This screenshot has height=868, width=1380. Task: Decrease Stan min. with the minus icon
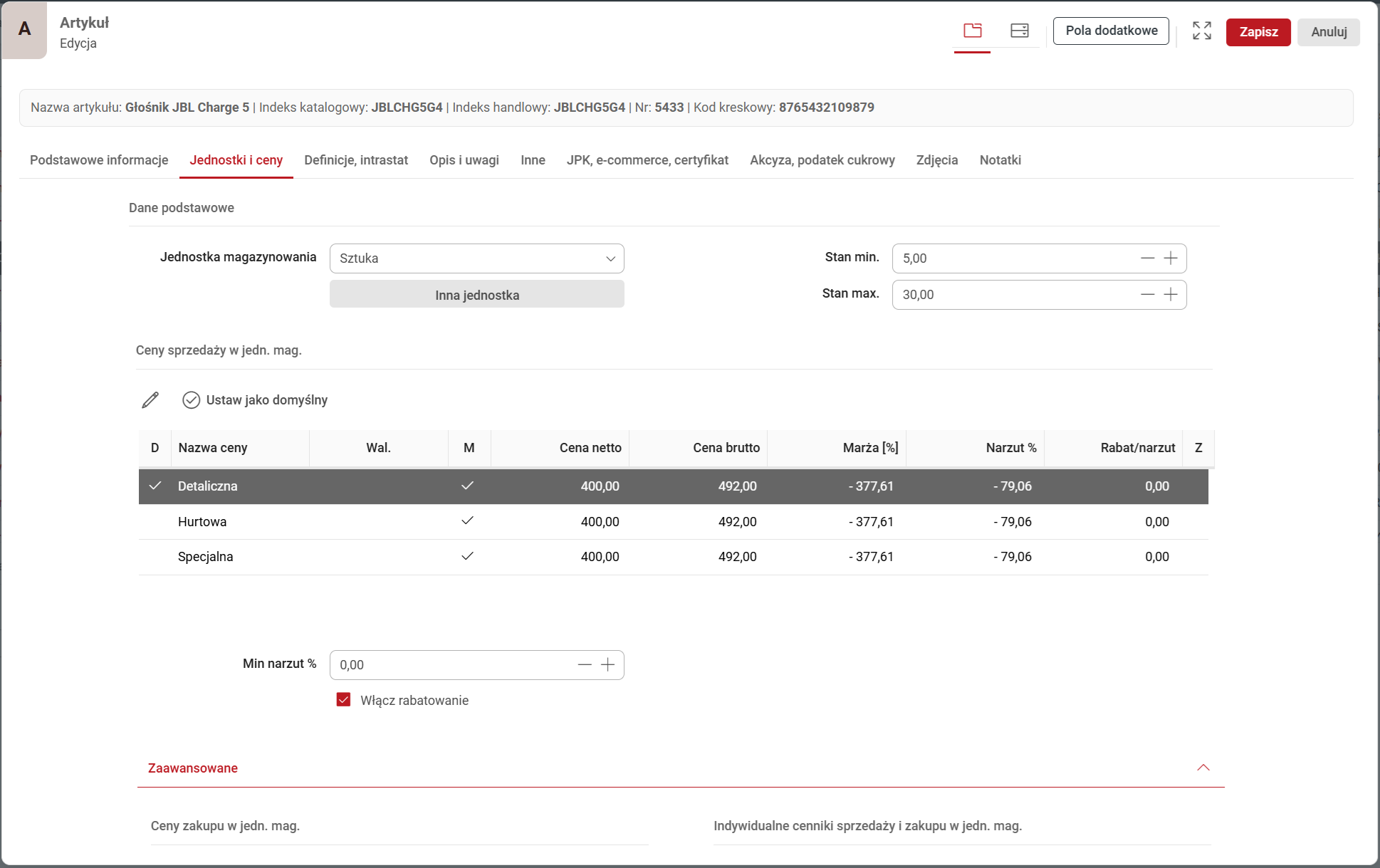coord(1147,258)
